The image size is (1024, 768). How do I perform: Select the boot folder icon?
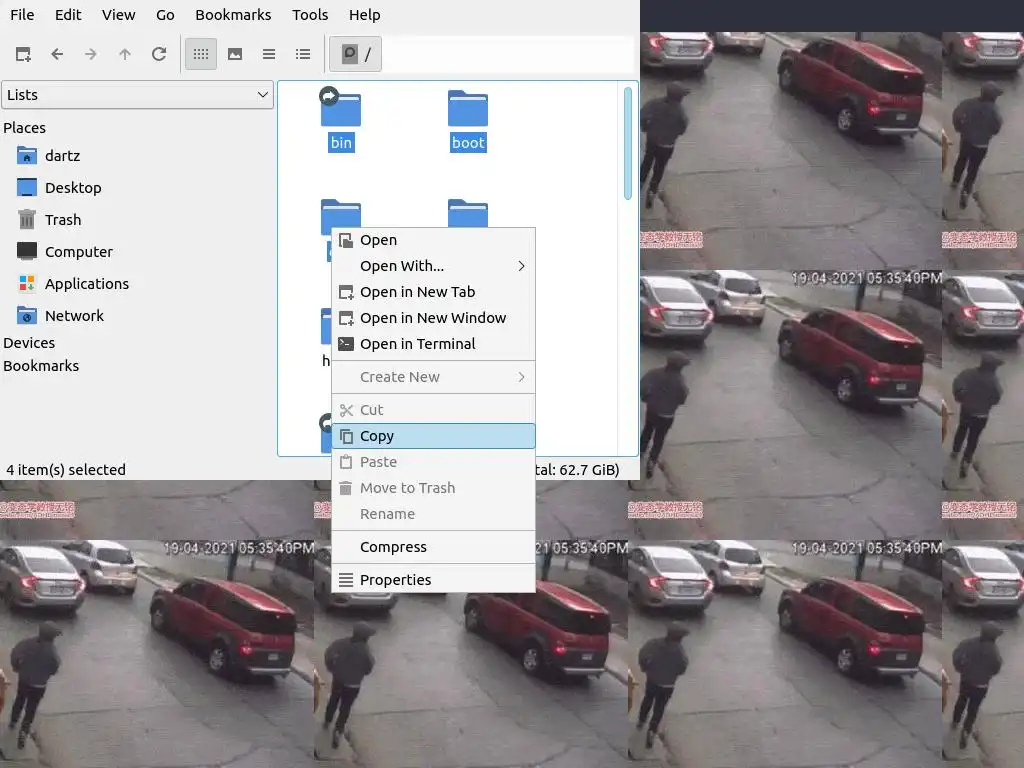(468, 108)
